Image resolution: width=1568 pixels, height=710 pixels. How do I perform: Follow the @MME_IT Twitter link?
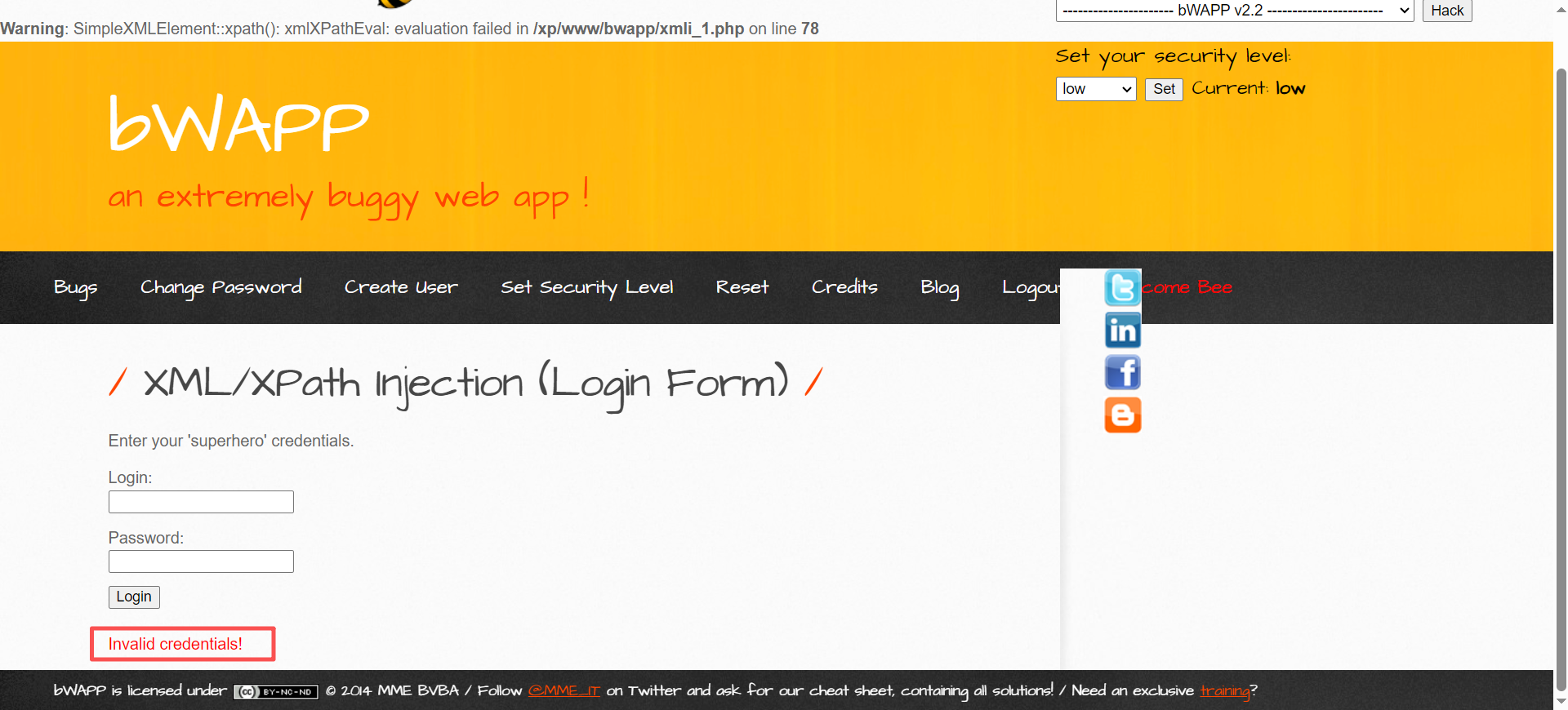pos(563,691)
